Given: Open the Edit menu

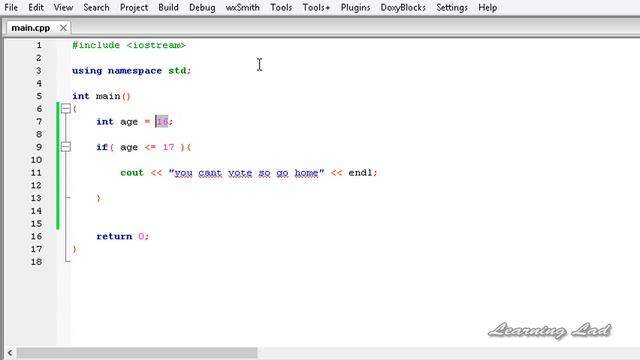Looking at the screenshot, I should point(36,7).
